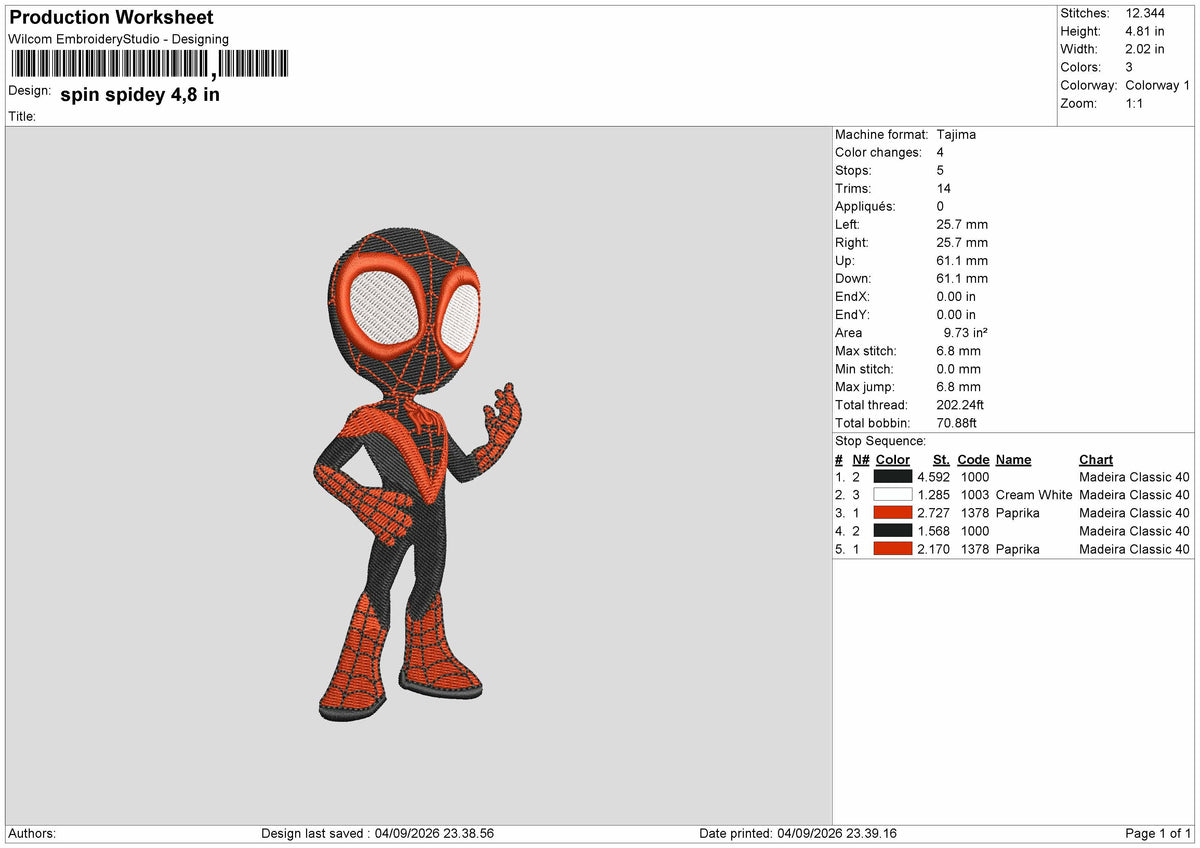Click the 'Production Worksheet' heading
The image size is (1200, 848).
[x=111, y=18]
